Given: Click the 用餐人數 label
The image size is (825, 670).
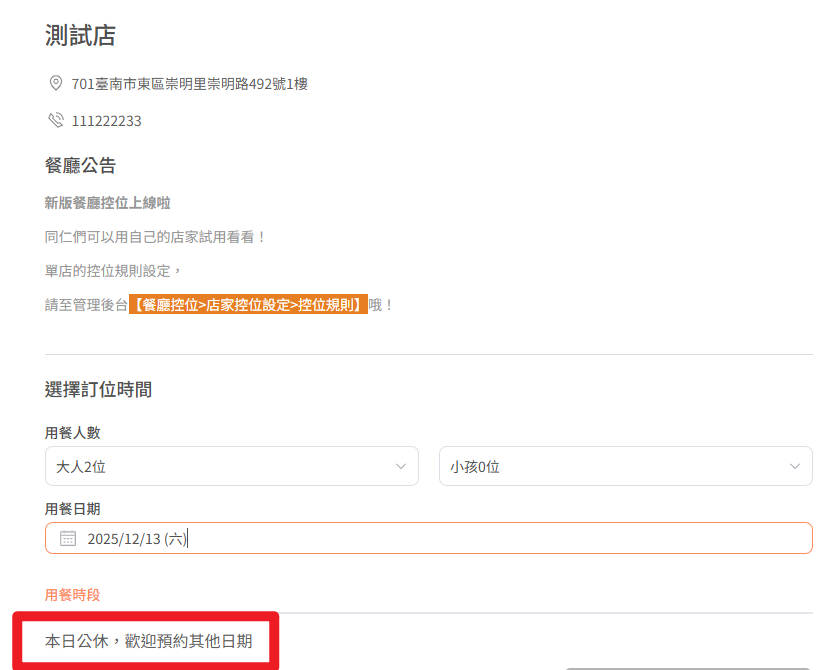Looking at the screenshot, I should point(72,433).
